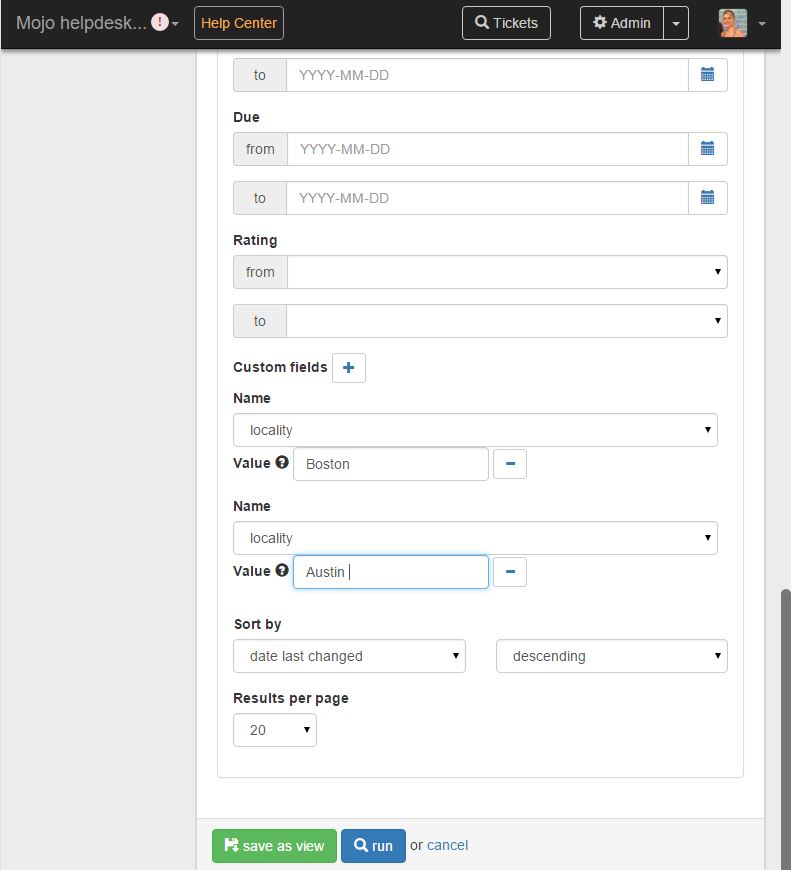The width and height of the screenshot is (791, 870).
Task: Click the Help Center button
Action: point(239,23)
